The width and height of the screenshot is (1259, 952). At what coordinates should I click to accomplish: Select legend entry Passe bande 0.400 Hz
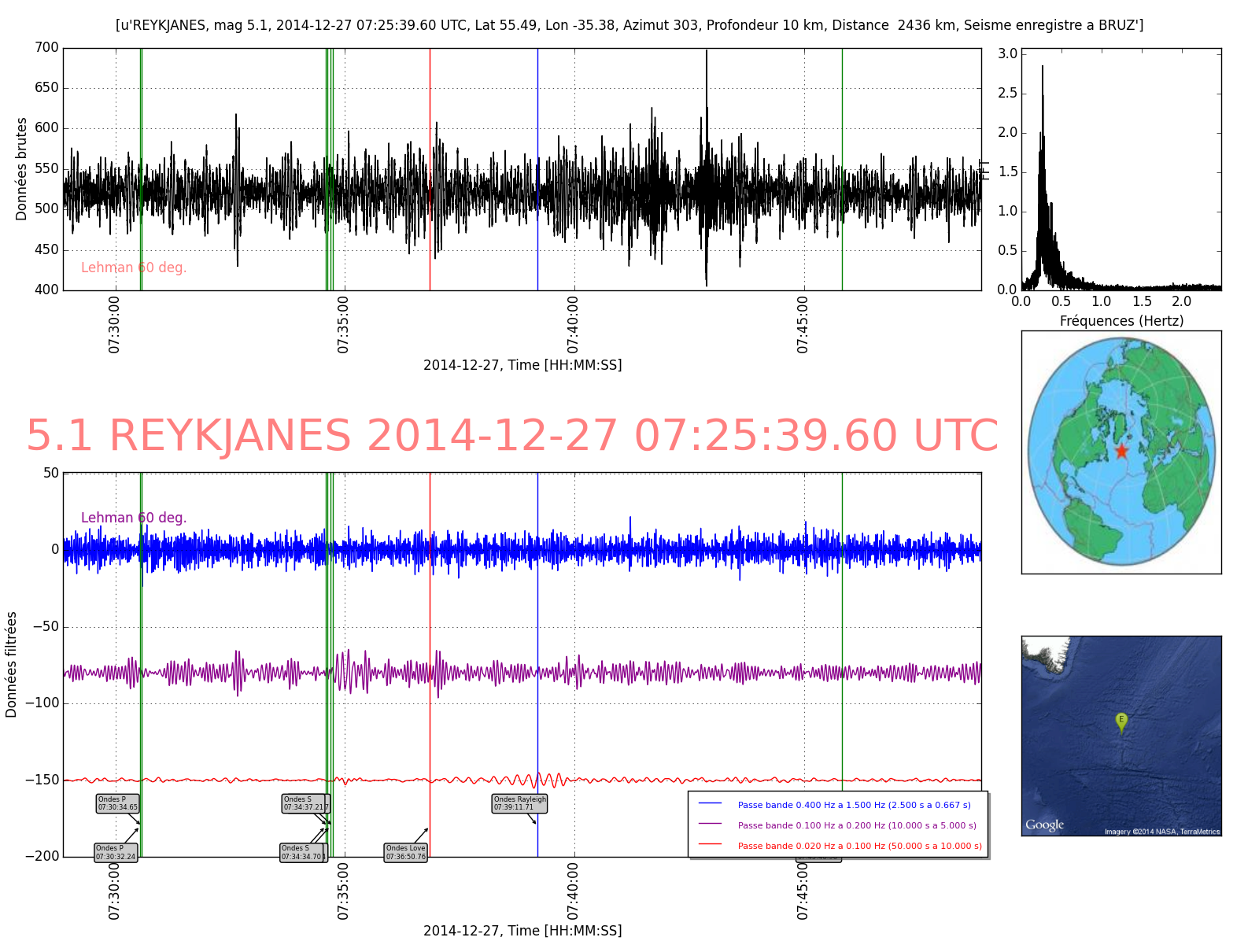click(x=854, y=805)
